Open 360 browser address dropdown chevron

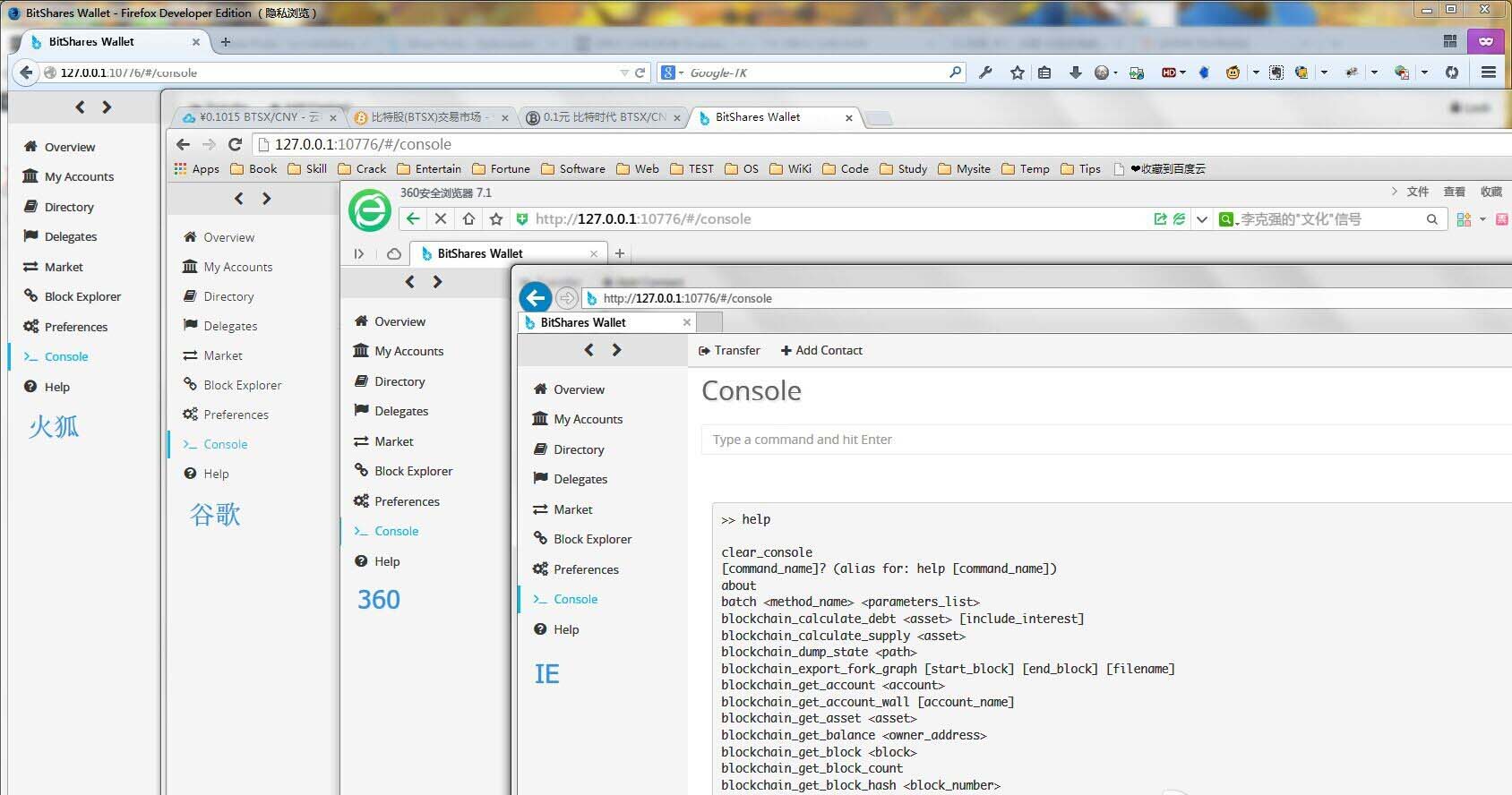click(x=1202, y=218)
